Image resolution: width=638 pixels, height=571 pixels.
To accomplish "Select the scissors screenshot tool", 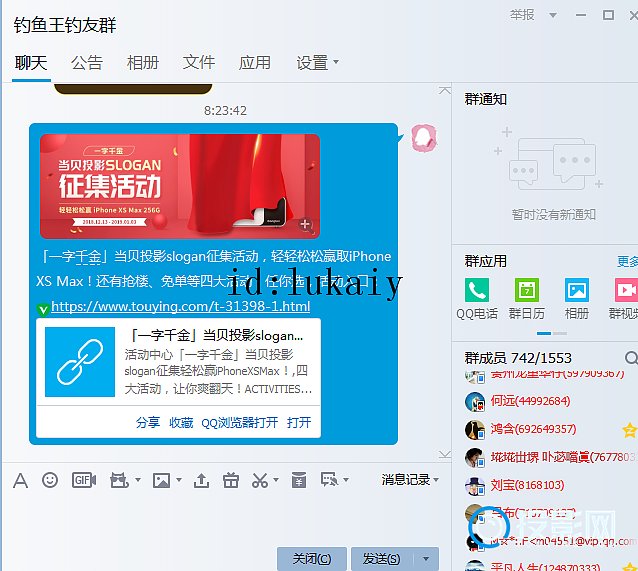I will coord(260,480).
